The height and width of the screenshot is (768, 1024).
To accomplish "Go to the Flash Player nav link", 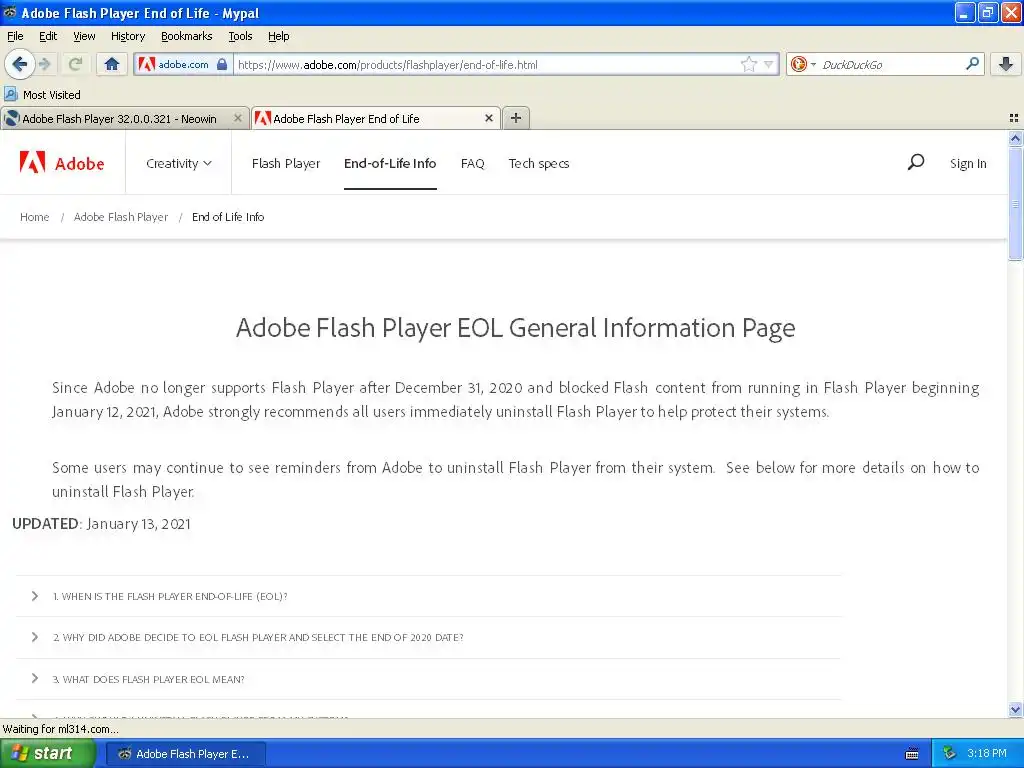I will pos(286,163).
